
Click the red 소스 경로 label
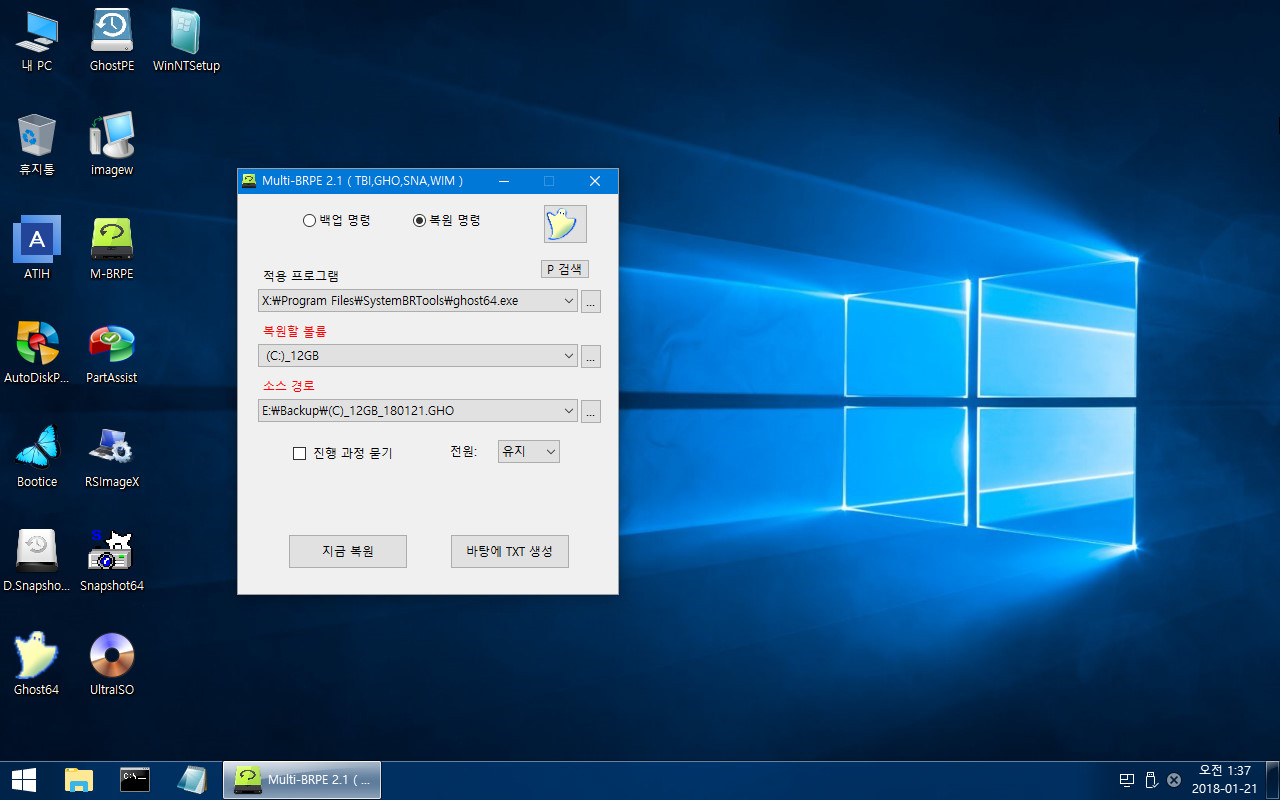tap(289, 386)
